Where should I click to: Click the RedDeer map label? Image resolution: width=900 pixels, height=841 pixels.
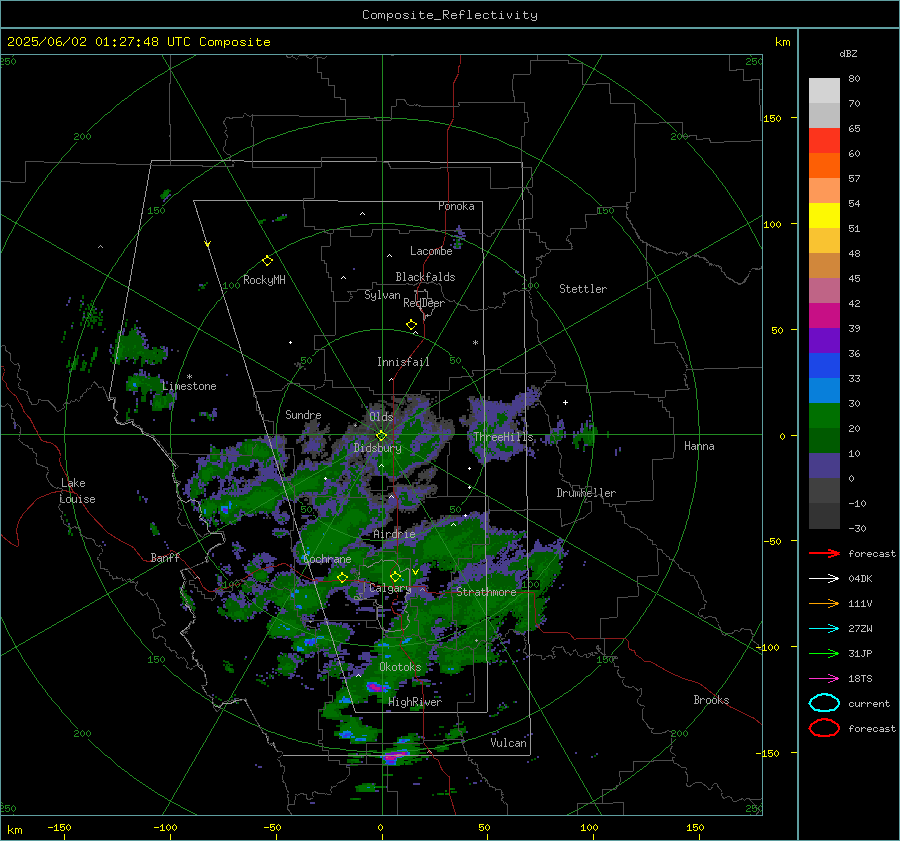click(424, 303)
